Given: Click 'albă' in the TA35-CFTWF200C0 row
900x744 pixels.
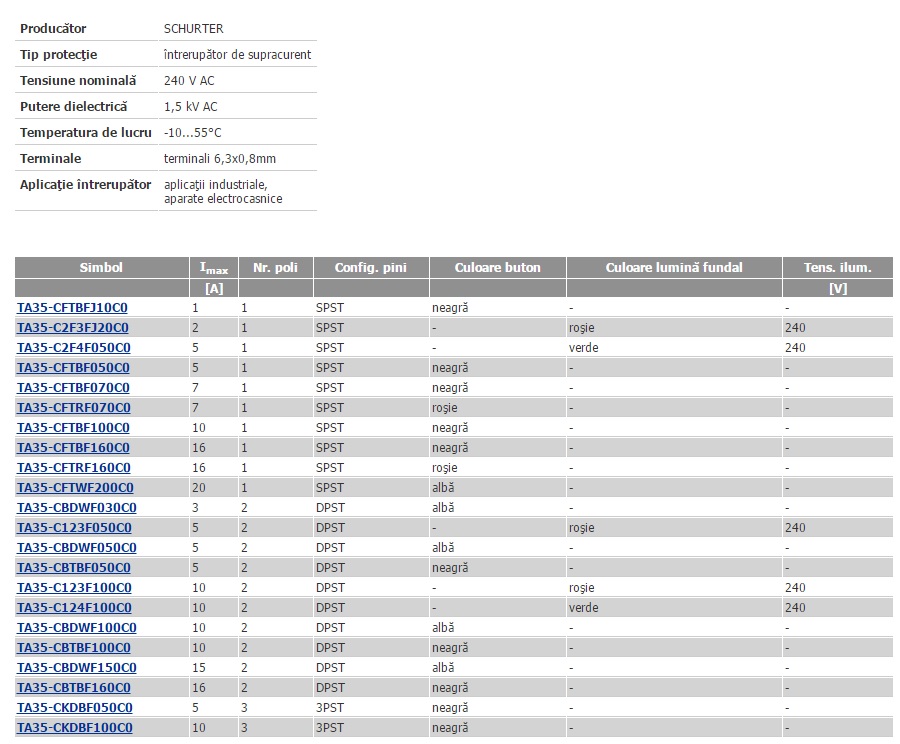Looking at the screenshot, I should coord(443,488).
